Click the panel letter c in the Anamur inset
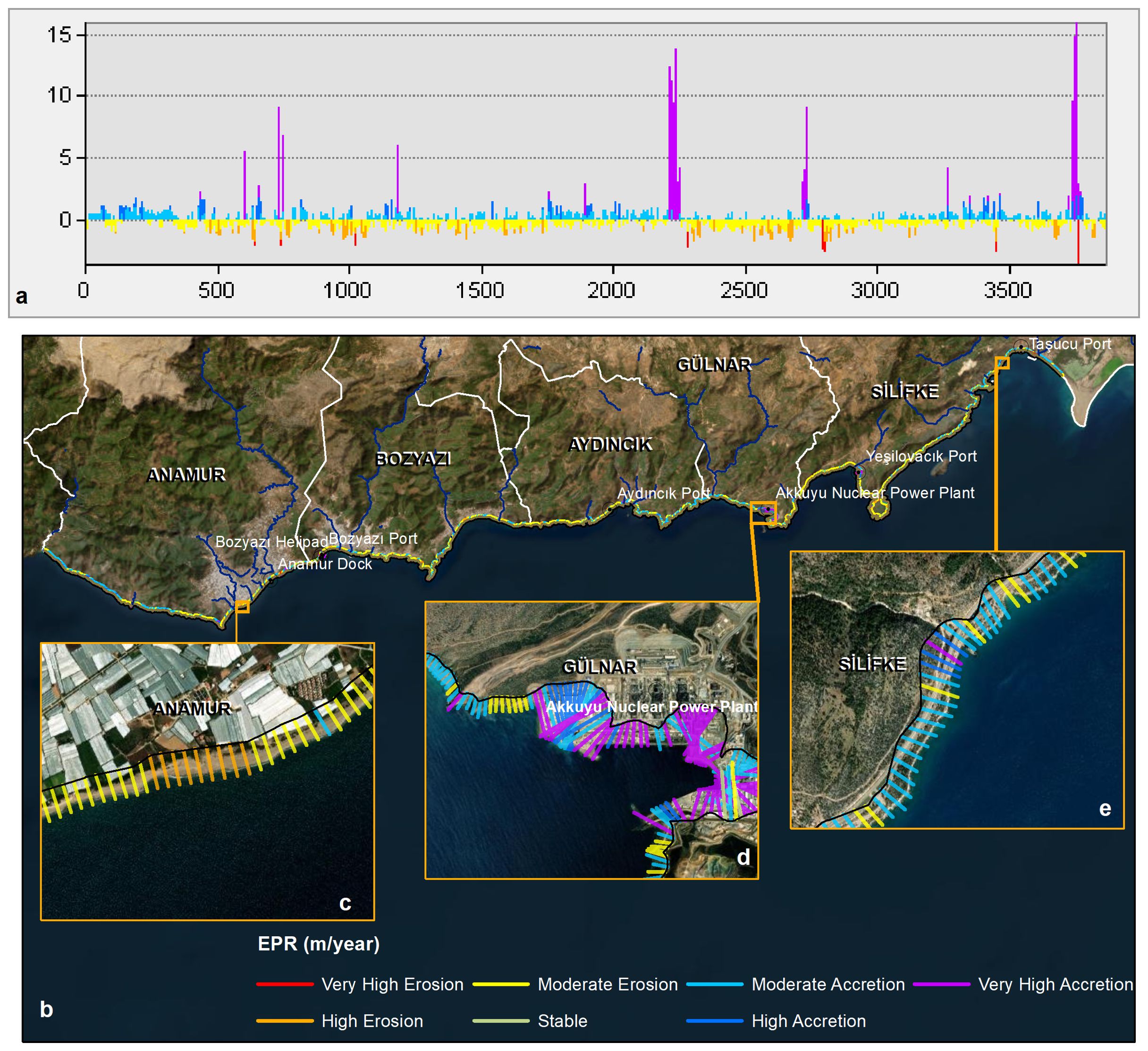The image size is (1148, 1051). (345, 903)
